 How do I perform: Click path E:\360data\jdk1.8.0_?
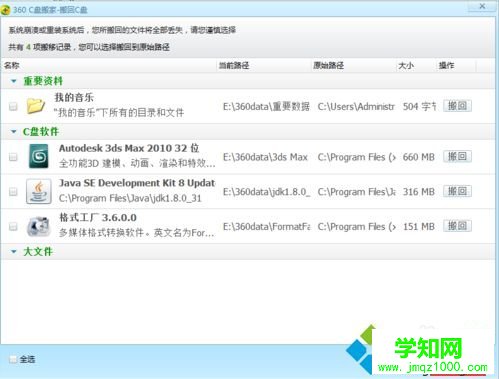tap(266, 192)
